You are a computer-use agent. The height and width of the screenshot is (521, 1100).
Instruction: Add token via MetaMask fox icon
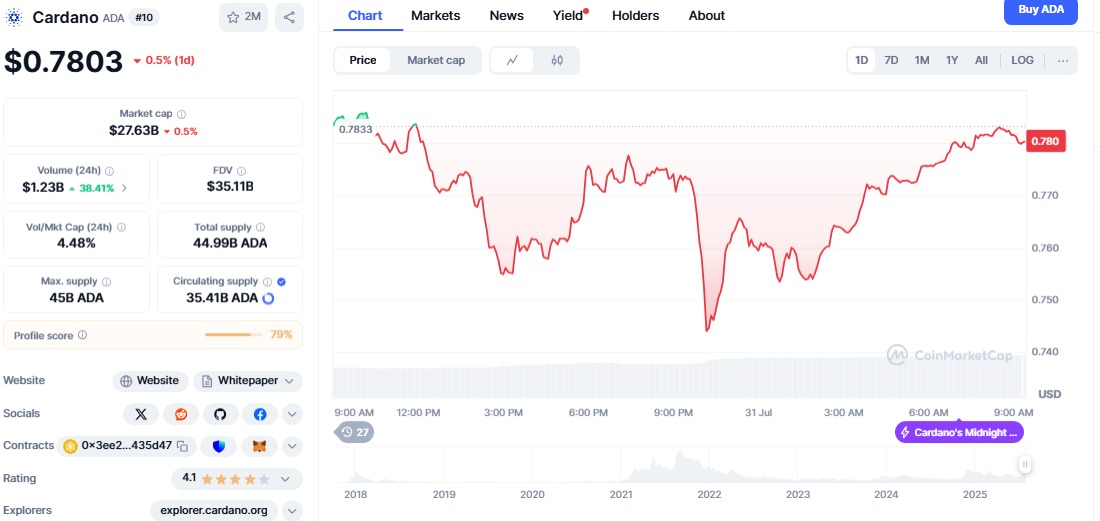[x=259, y=446]
